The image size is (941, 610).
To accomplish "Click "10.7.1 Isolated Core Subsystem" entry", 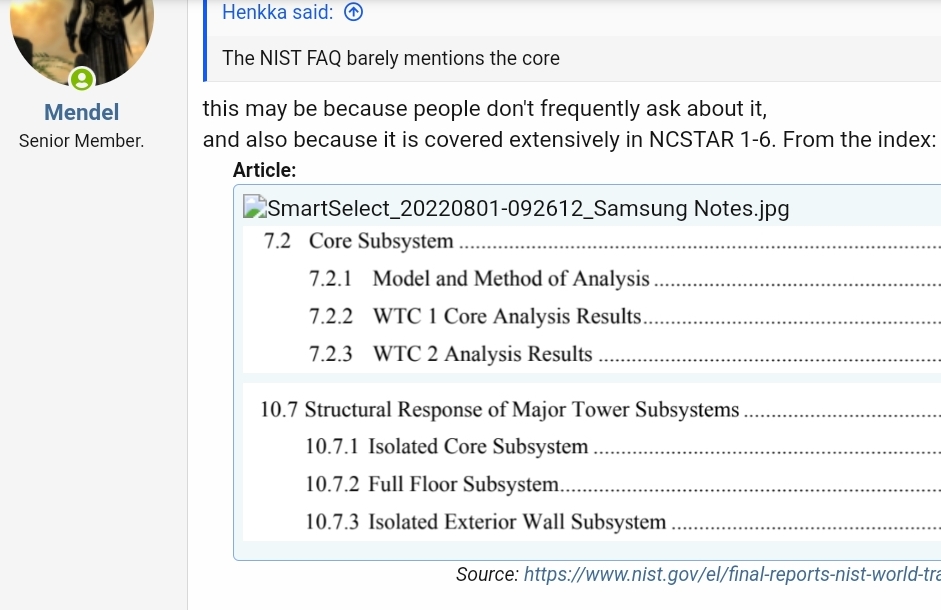I will tap(447, 447).
